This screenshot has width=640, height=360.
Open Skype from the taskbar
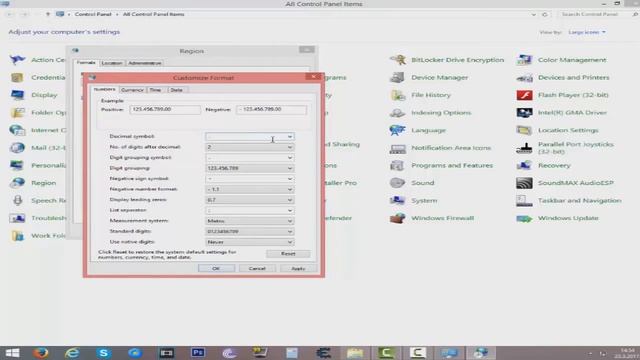coord(104,353)
